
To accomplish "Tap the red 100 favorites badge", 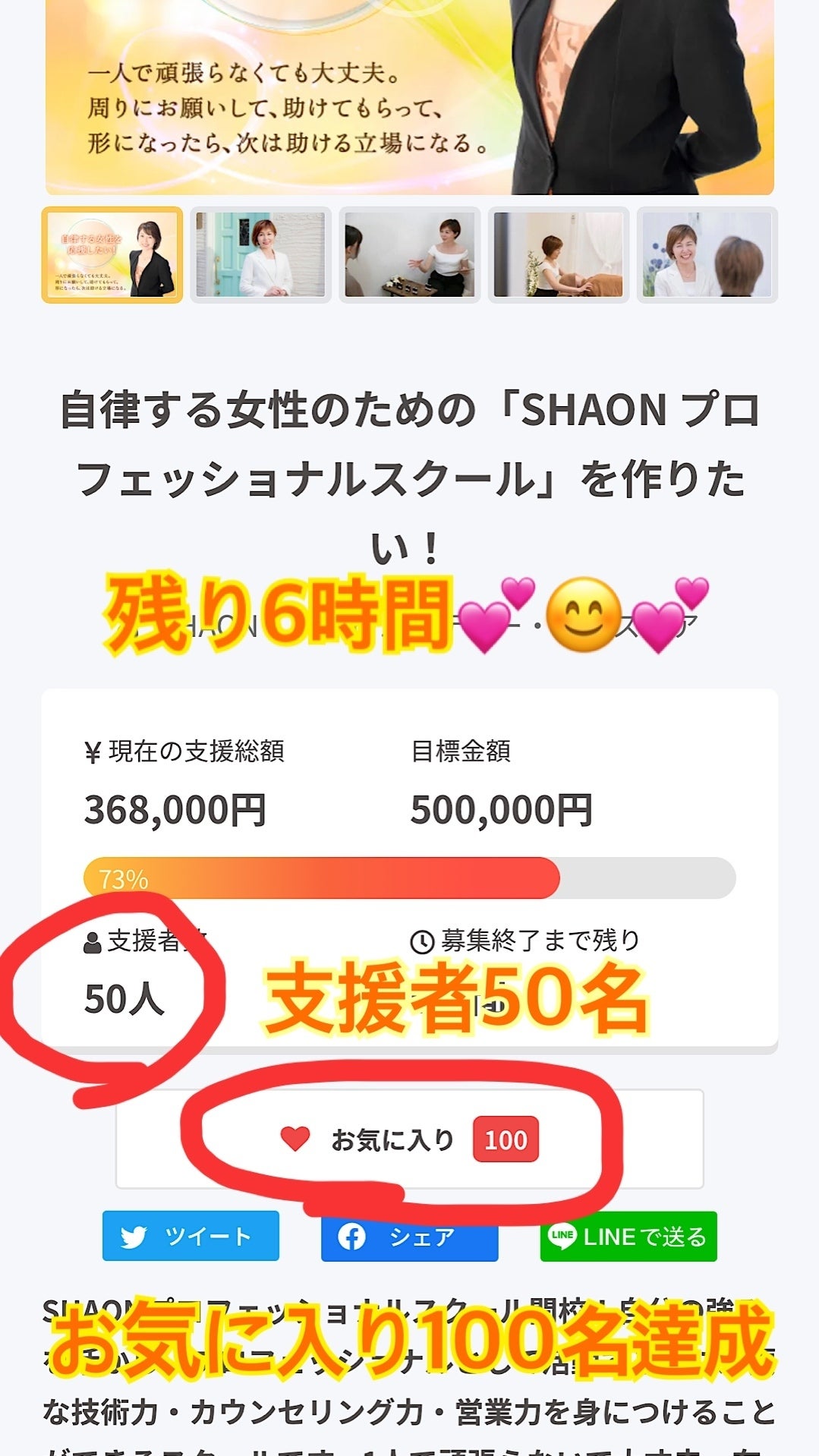I will (x=506, y=1139).
